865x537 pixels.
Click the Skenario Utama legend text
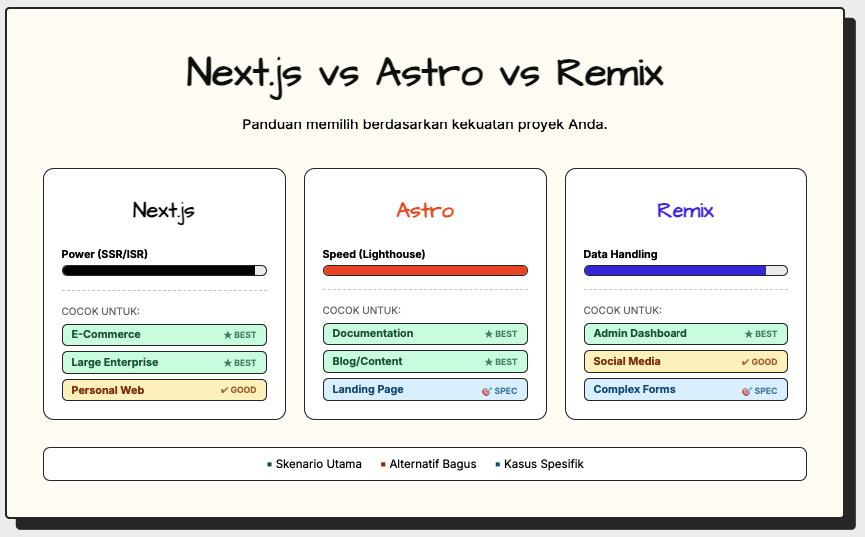click(319, 464)
